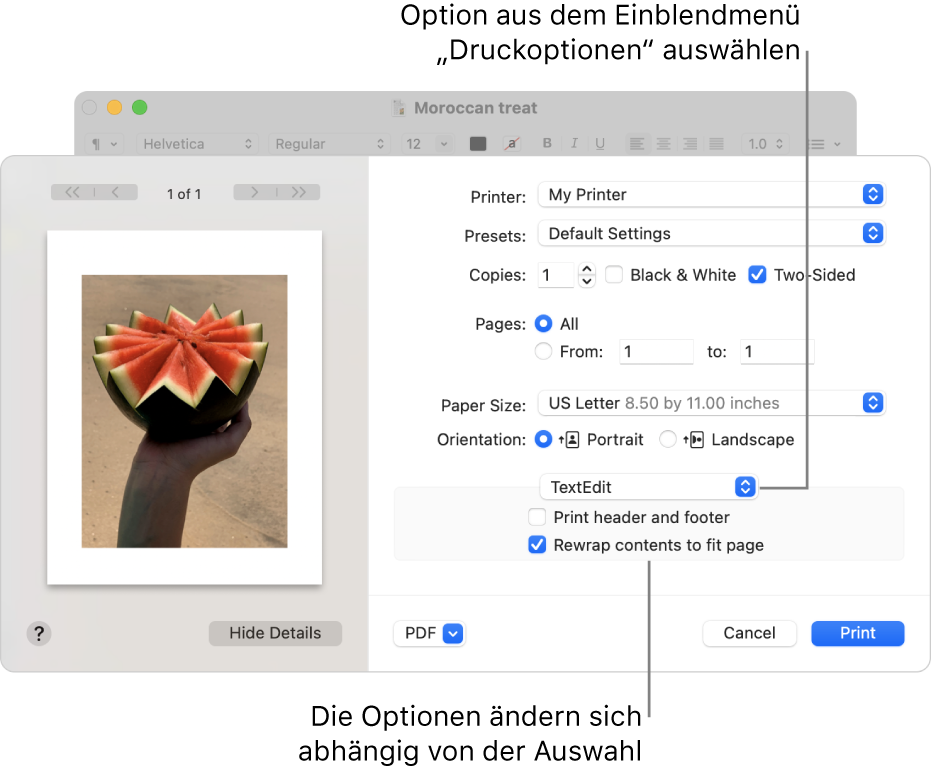Uncheck Rewrap contents to fit page
The height and width of the screenshot is (774, 931).
click(537, 545)
